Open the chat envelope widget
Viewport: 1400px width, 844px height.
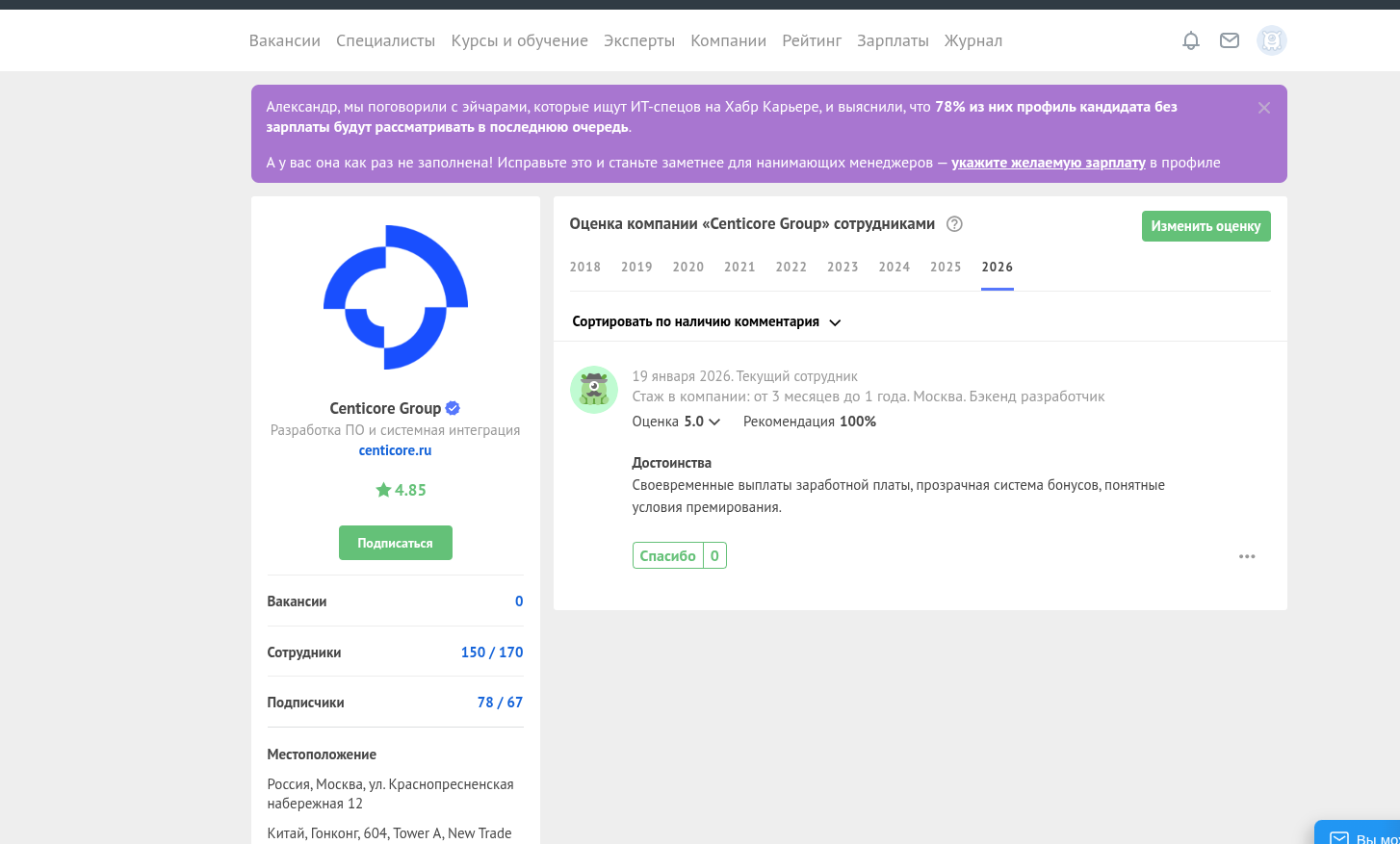coord(1339,838)
